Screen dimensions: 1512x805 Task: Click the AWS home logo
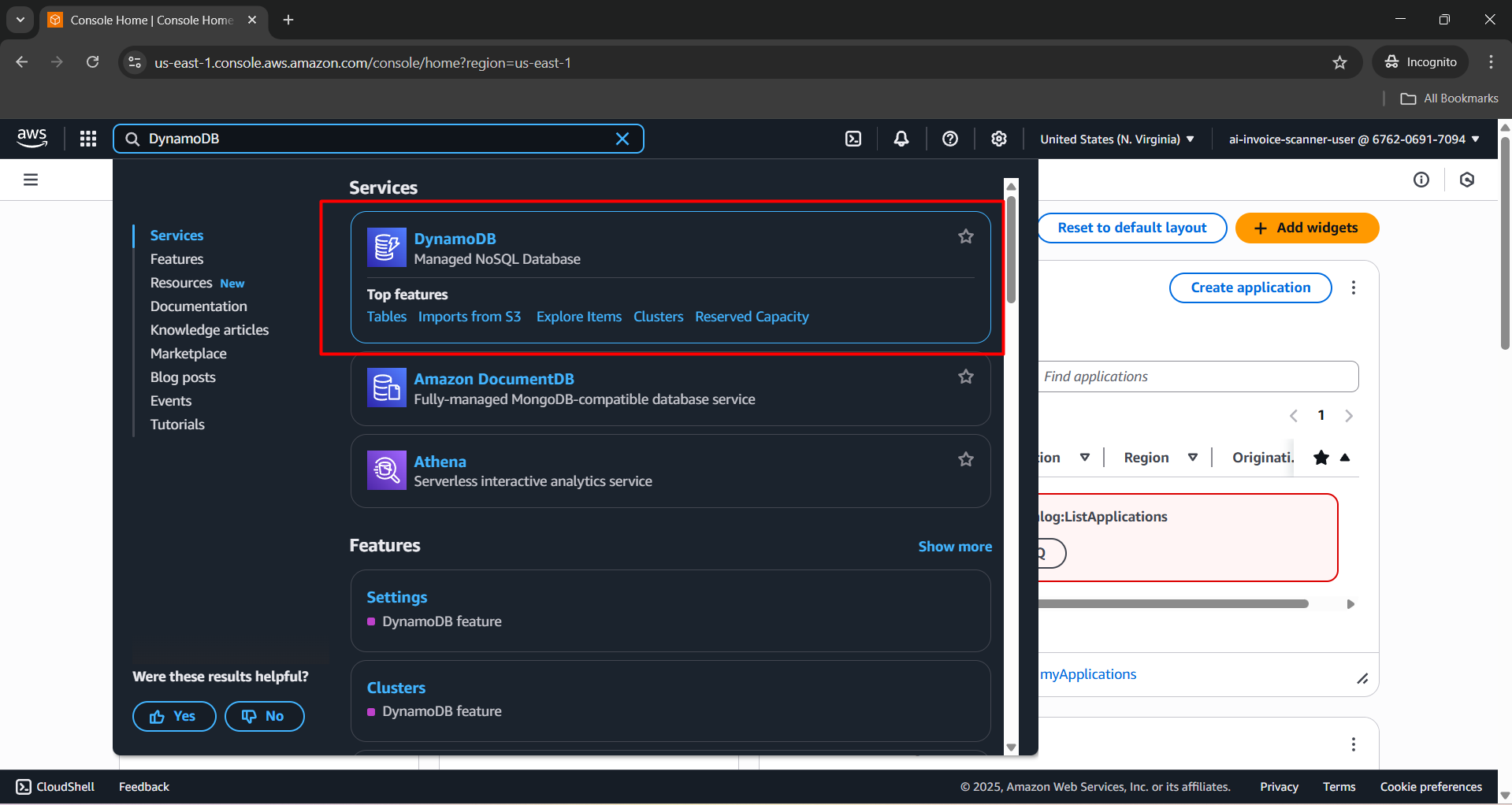click(x=32, y=139)
